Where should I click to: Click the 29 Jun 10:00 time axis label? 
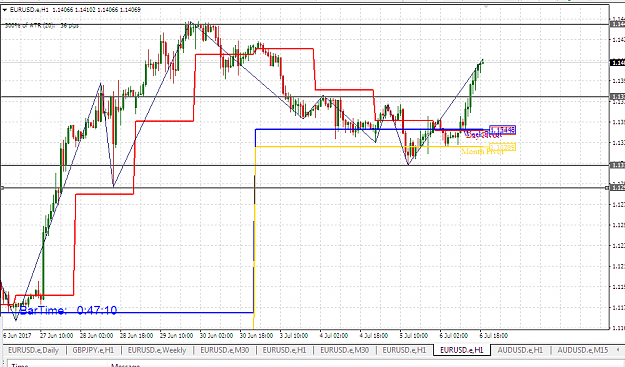point(177,336)
